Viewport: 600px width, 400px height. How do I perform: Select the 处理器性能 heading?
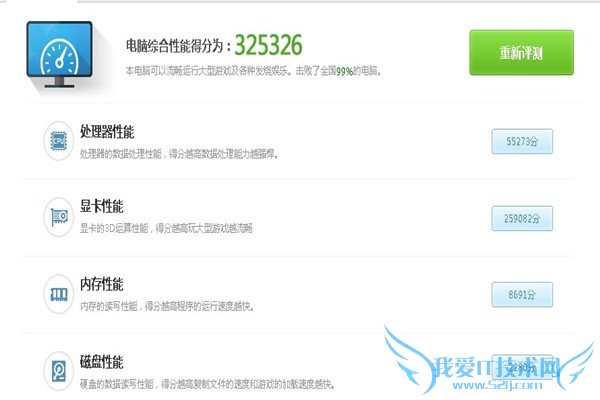(x=107, y=131)
